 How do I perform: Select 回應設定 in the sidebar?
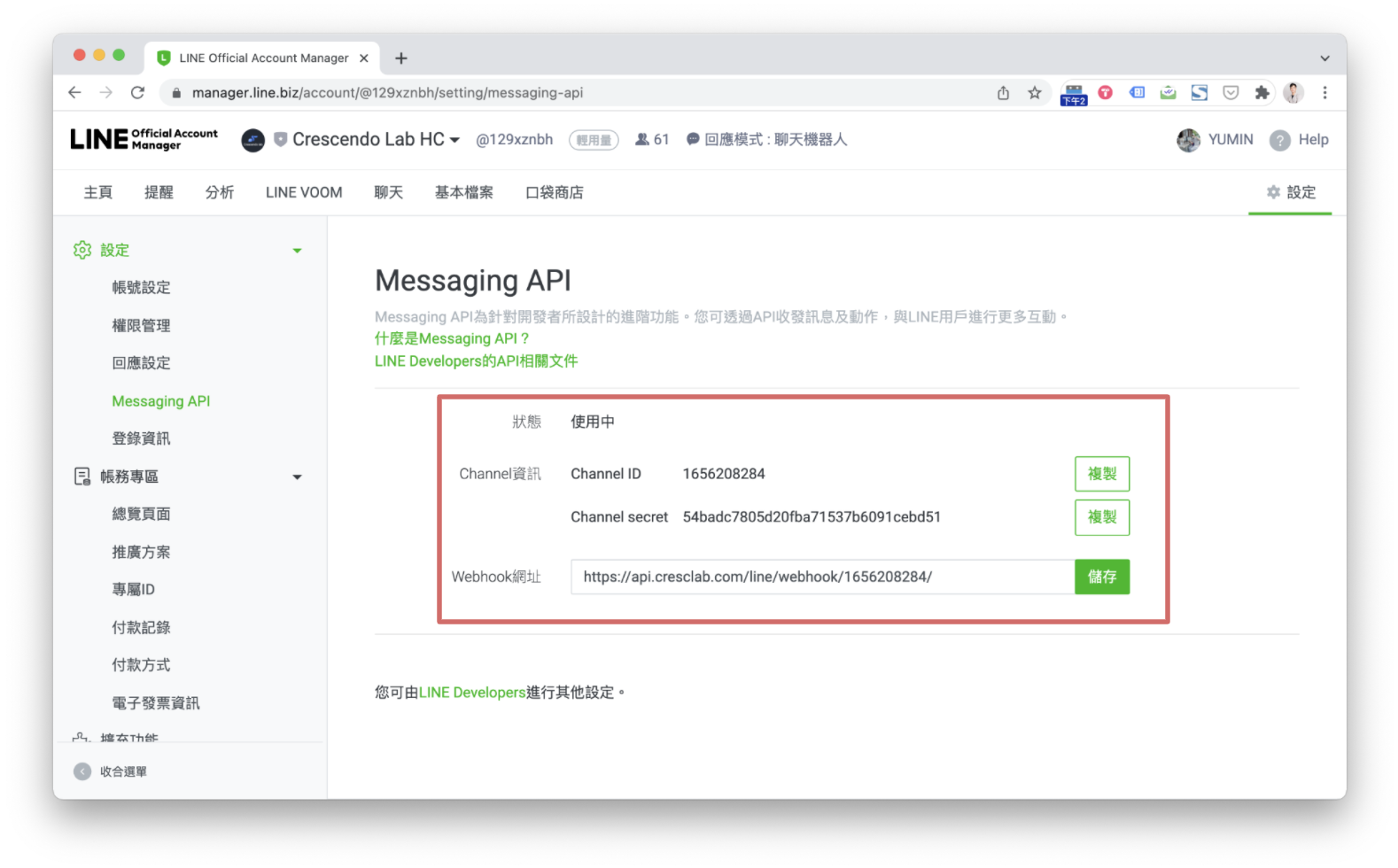pos(141,363)
